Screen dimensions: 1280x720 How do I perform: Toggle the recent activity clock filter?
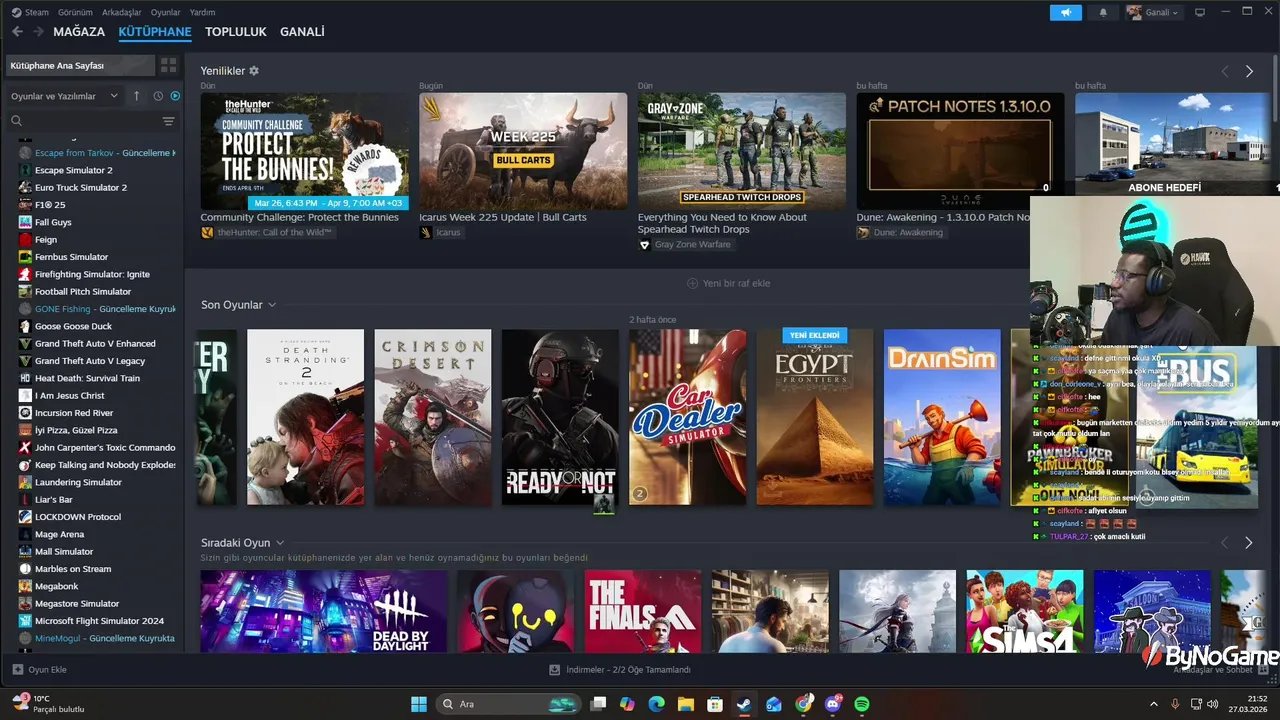[158, 96]
